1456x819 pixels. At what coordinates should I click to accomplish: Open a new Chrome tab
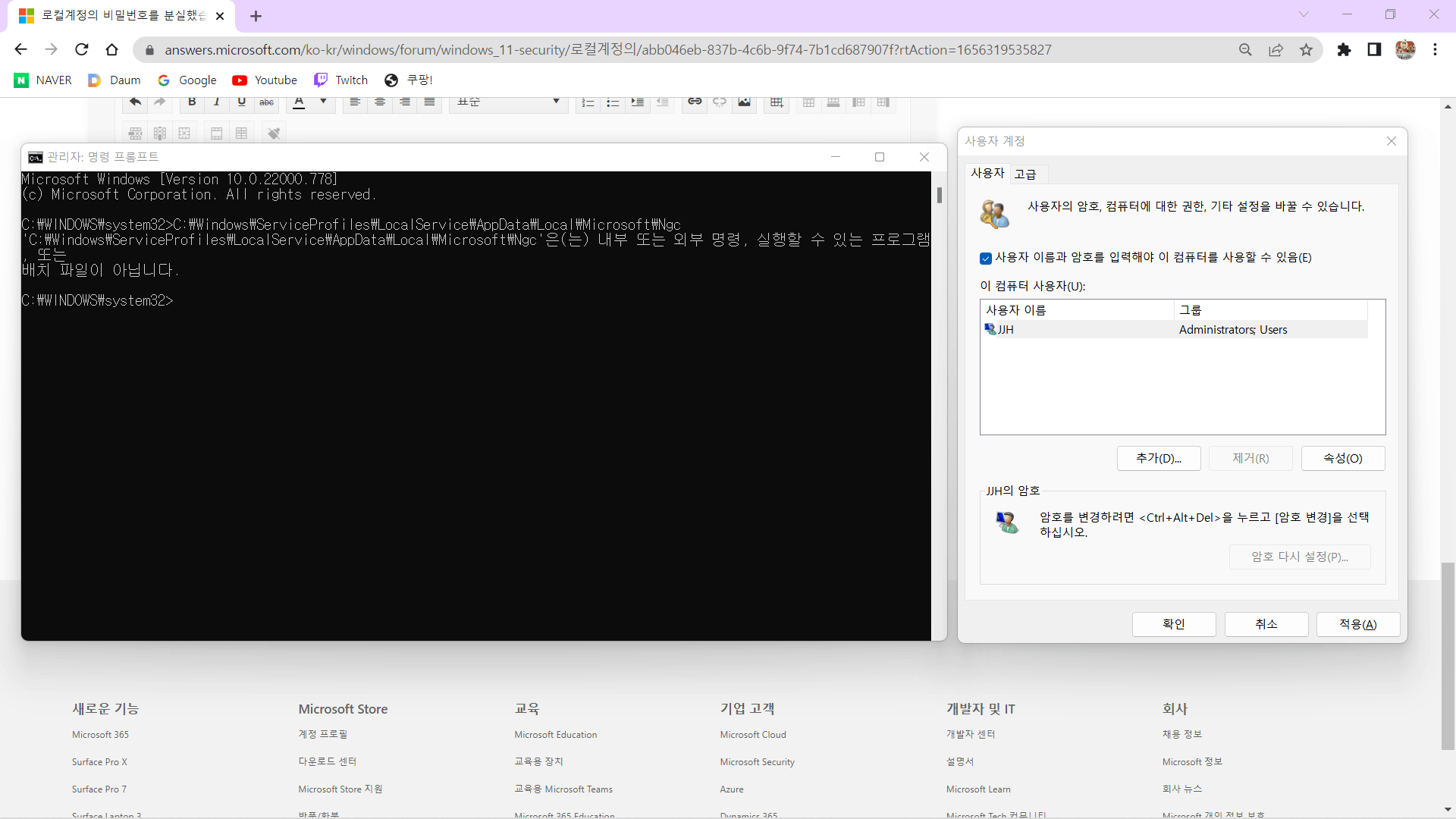point(256,16)
